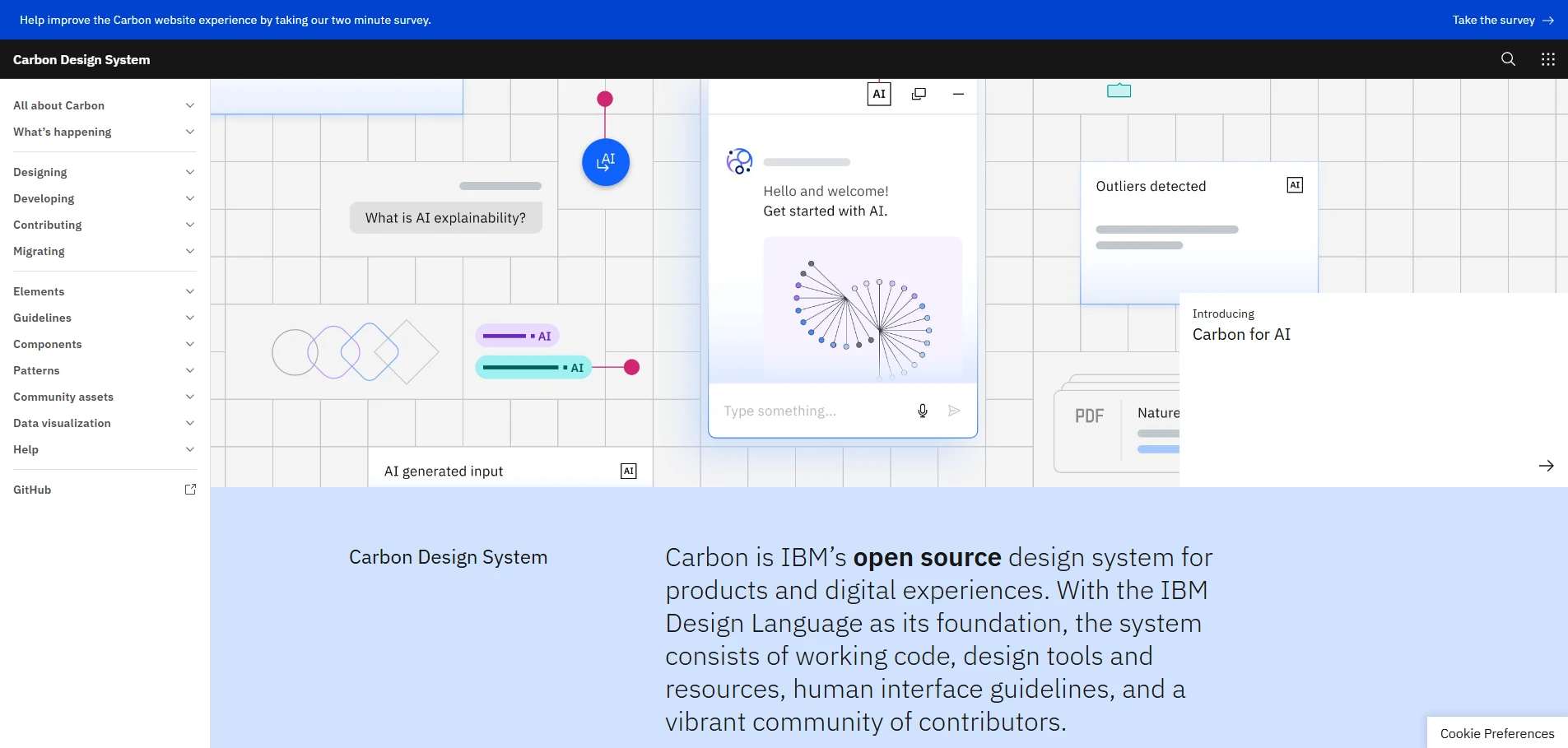Expand the Components section

[105, 344]
